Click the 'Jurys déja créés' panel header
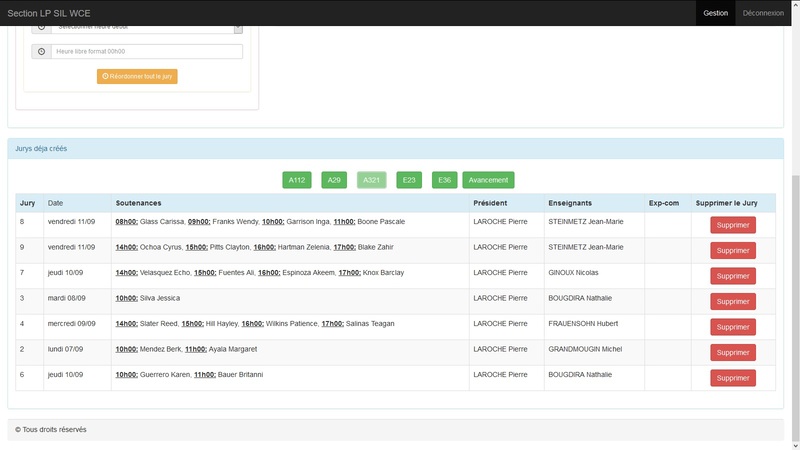800x450 pixels. pyautogui.click(x=42, y=148)
